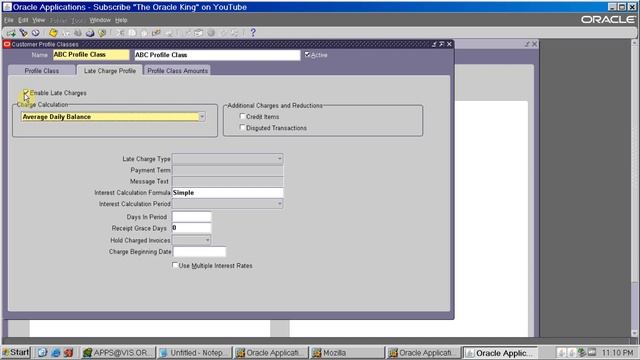The height and width of the screenshot is (360, 640).
Task: Open the View menu
Action: [38, 20]
